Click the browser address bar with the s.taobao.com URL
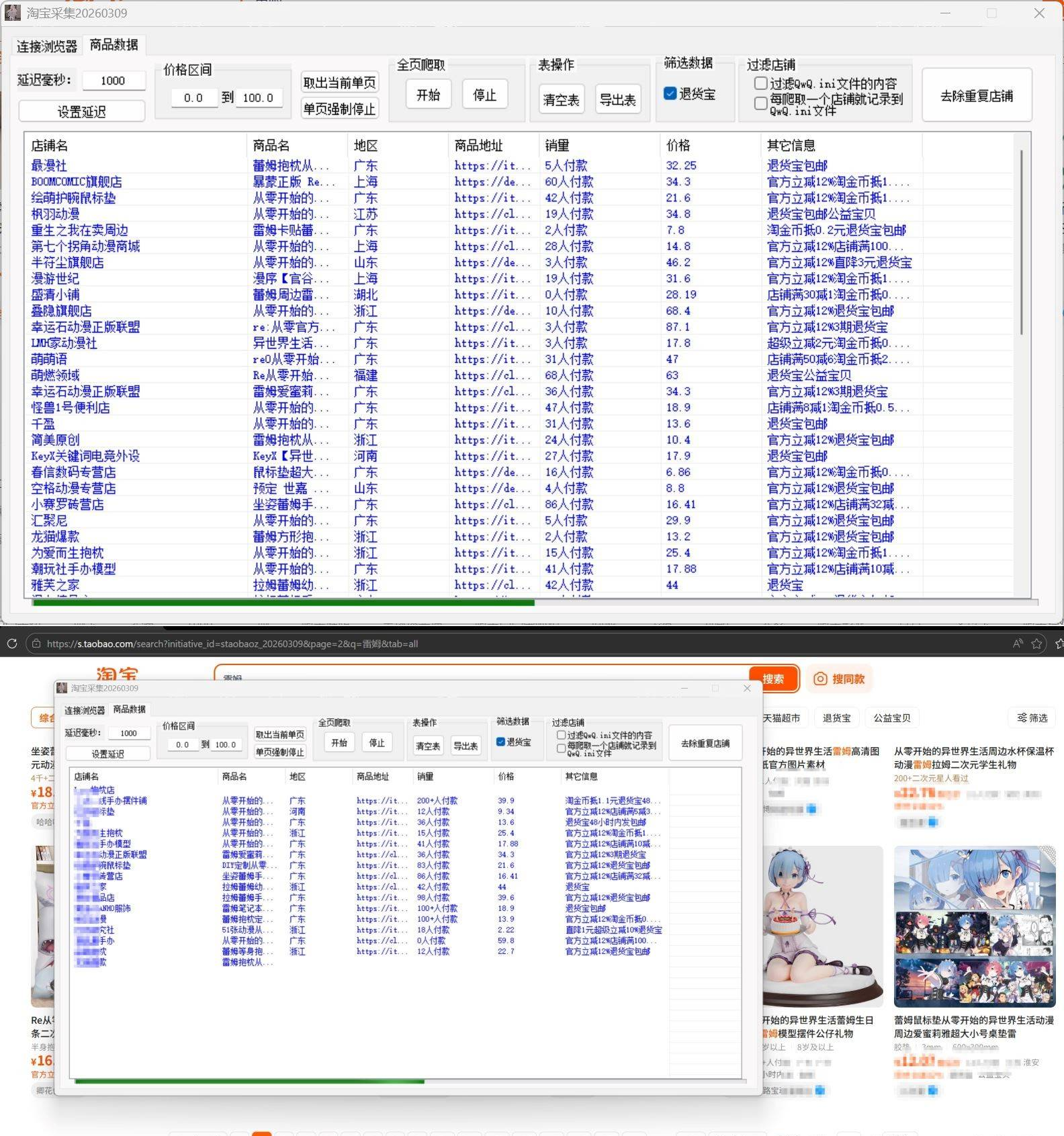The width and height of the screenshot is (1064, 1136). coord(524,644)
